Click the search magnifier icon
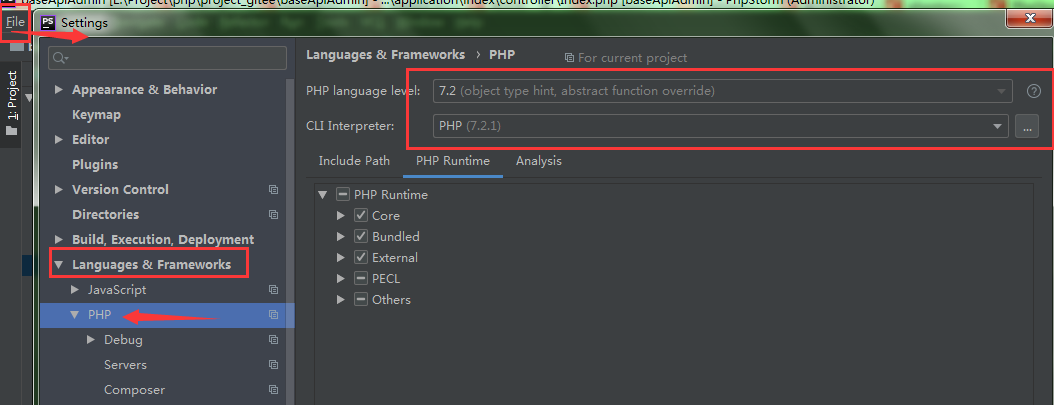1054x405 pixels. click(60, 58)
